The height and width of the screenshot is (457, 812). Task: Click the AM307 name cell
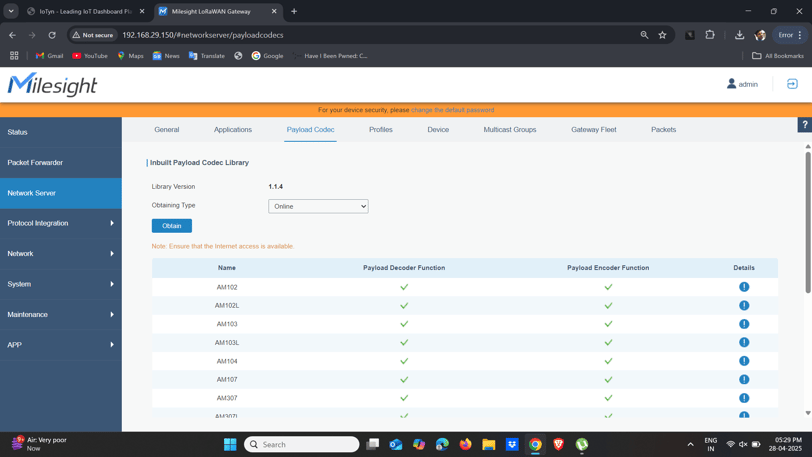(227, 398)
